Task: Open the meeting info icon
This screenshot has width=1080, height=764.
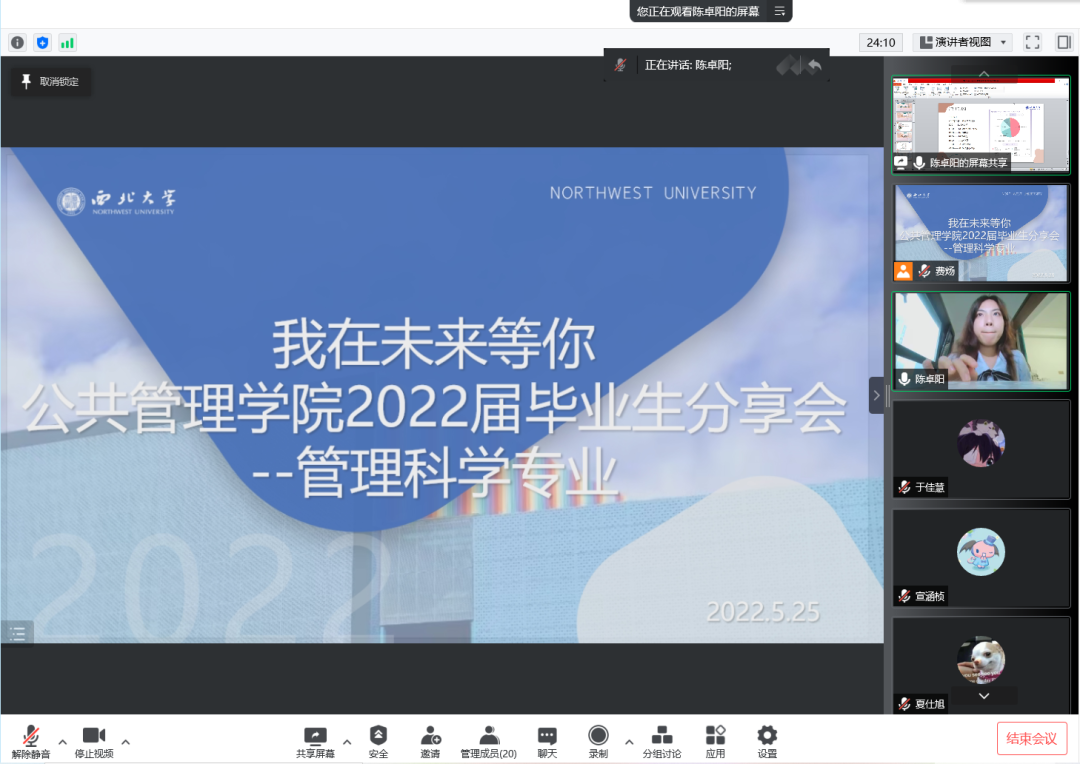Action: click(17, 43)
